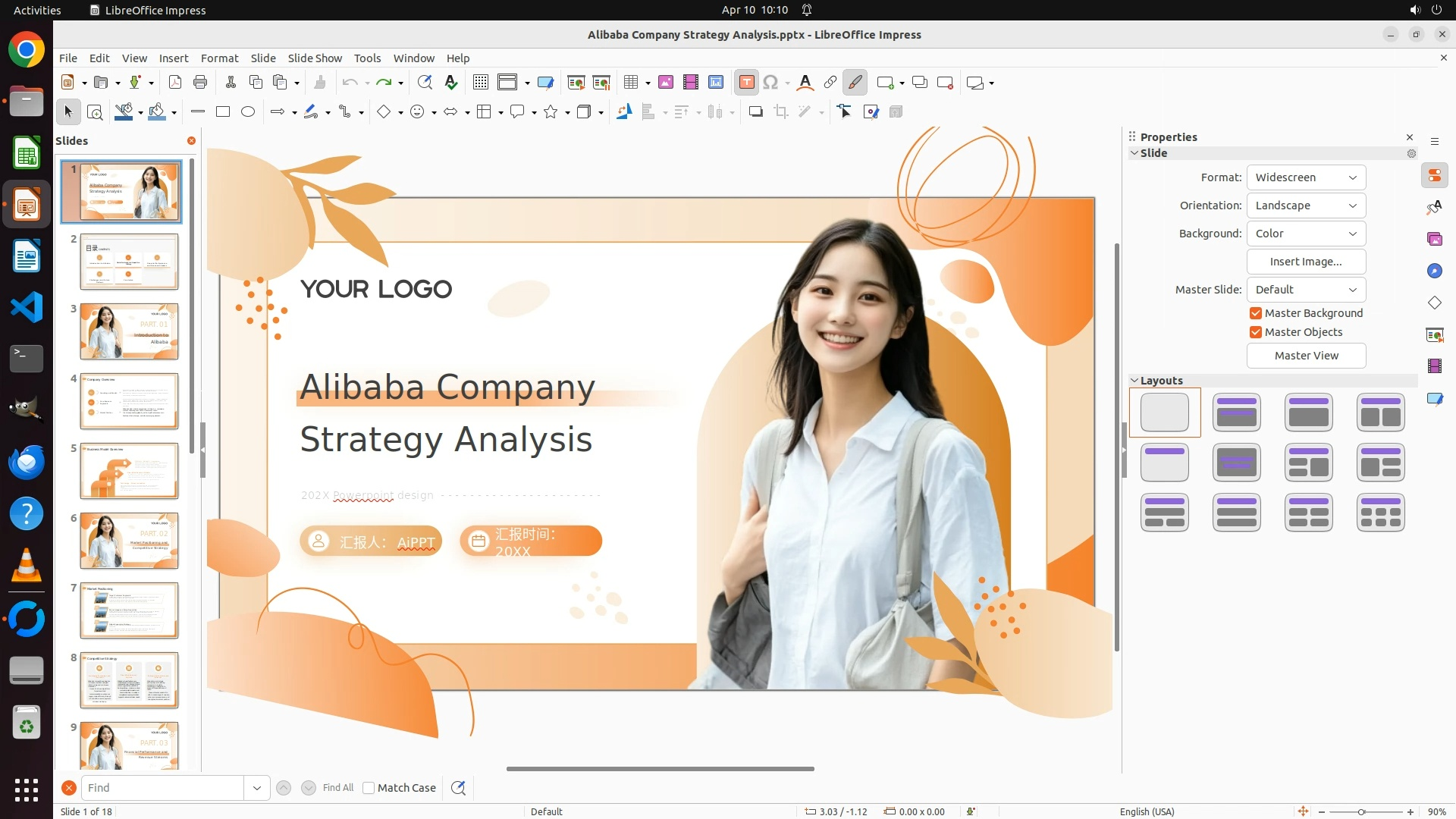Click the Crop Image tool icon

(x=780, y=112)
